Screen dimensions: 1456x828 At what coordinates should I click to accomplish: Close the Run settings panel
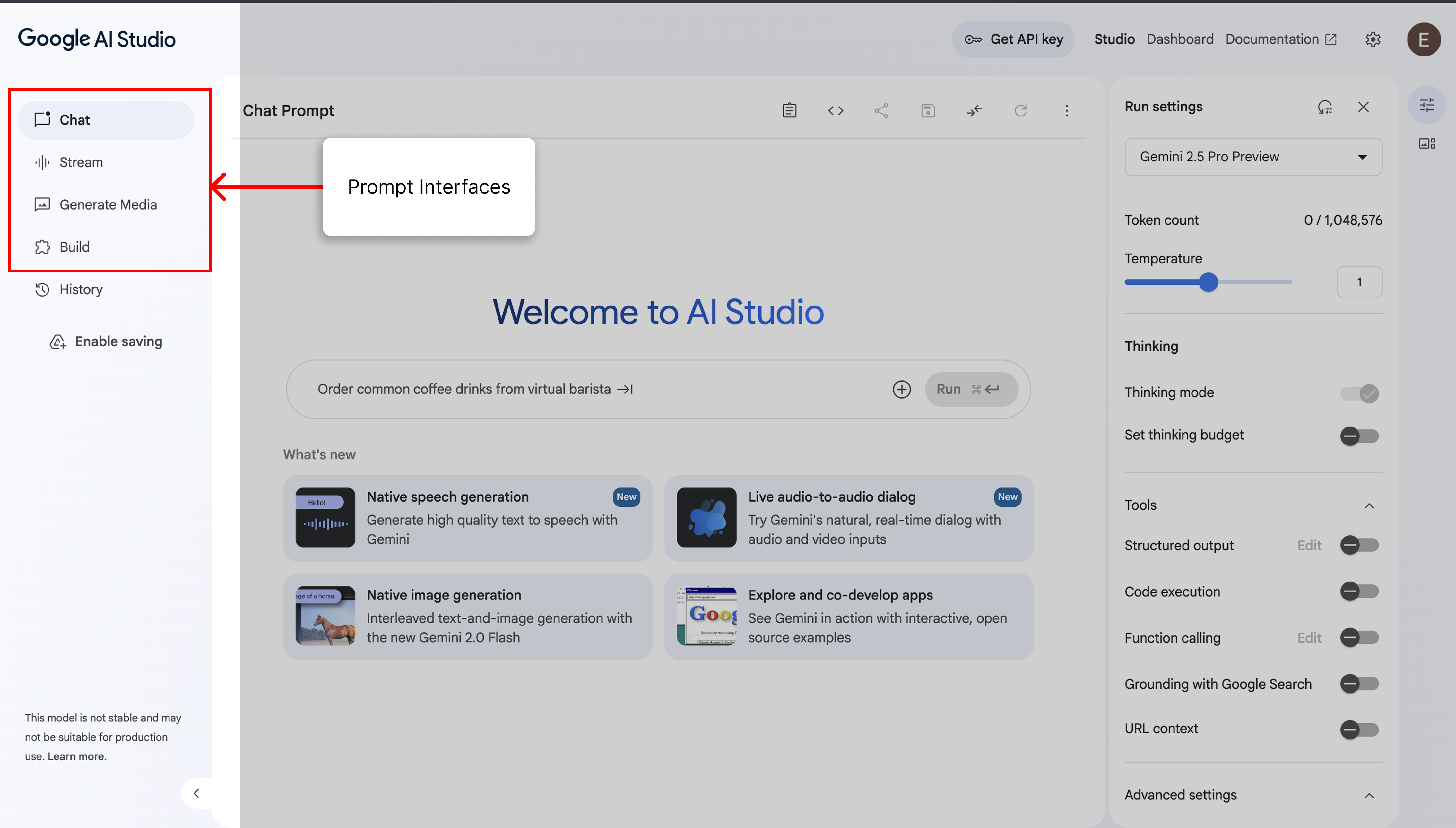(1363, 107)
